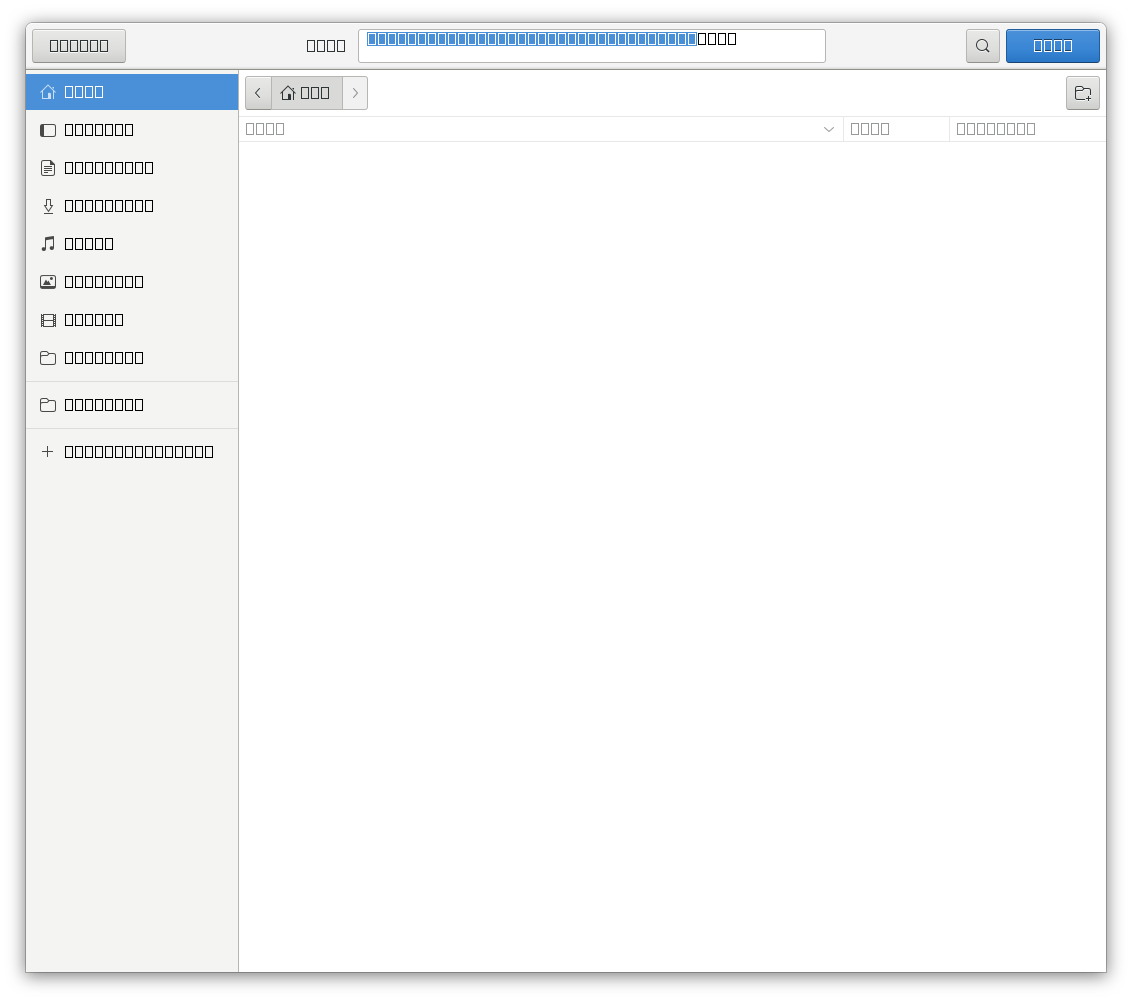This screenshot has width=1132, height=1001.
Task: Open the Music location in the sidebar
Action: [89, 243]
